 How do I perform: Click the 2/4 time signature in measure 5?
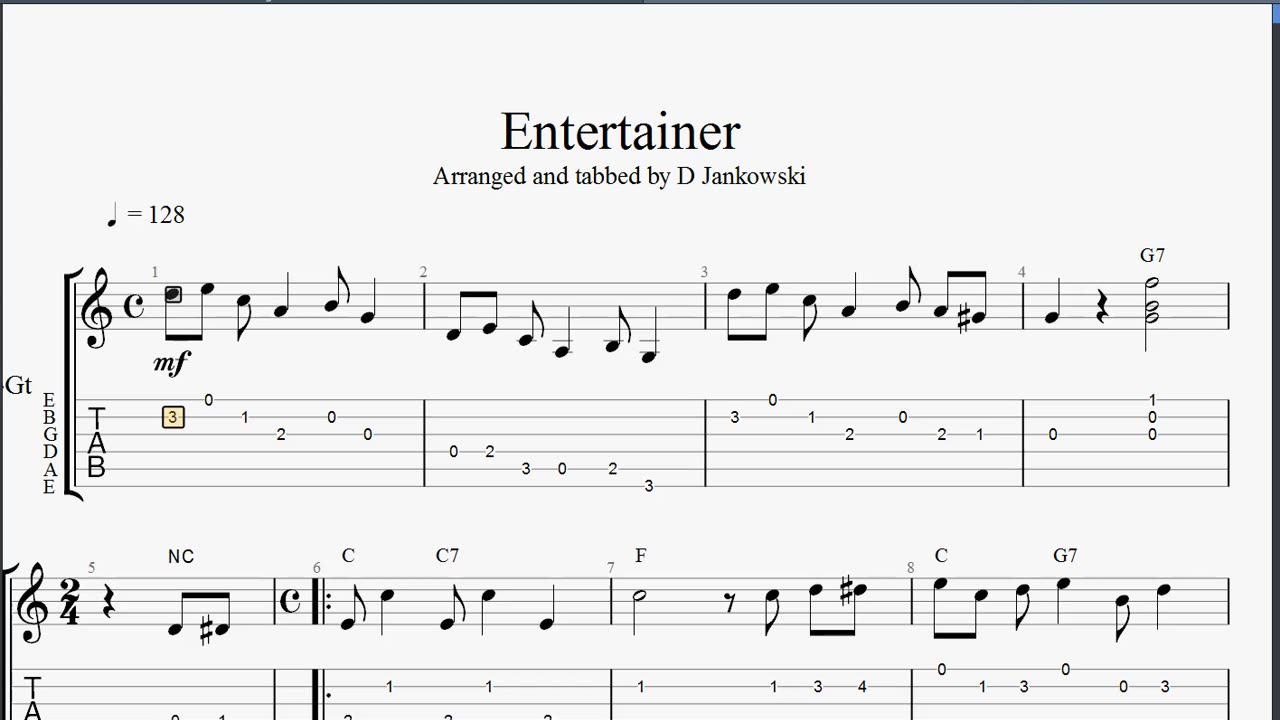tap(69, 602)
